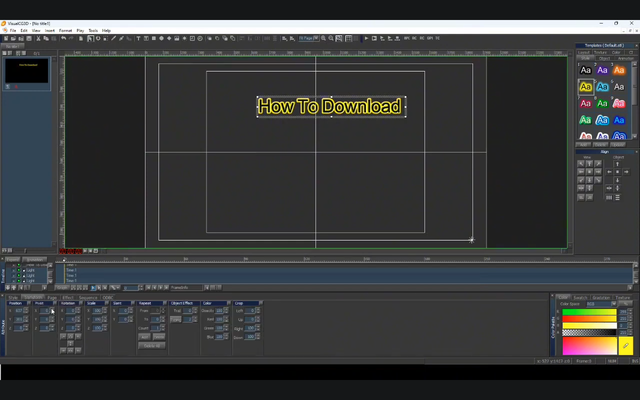Open the Format menu
The height and width of the screenshot is (400, 640).
tap(65, 31)
